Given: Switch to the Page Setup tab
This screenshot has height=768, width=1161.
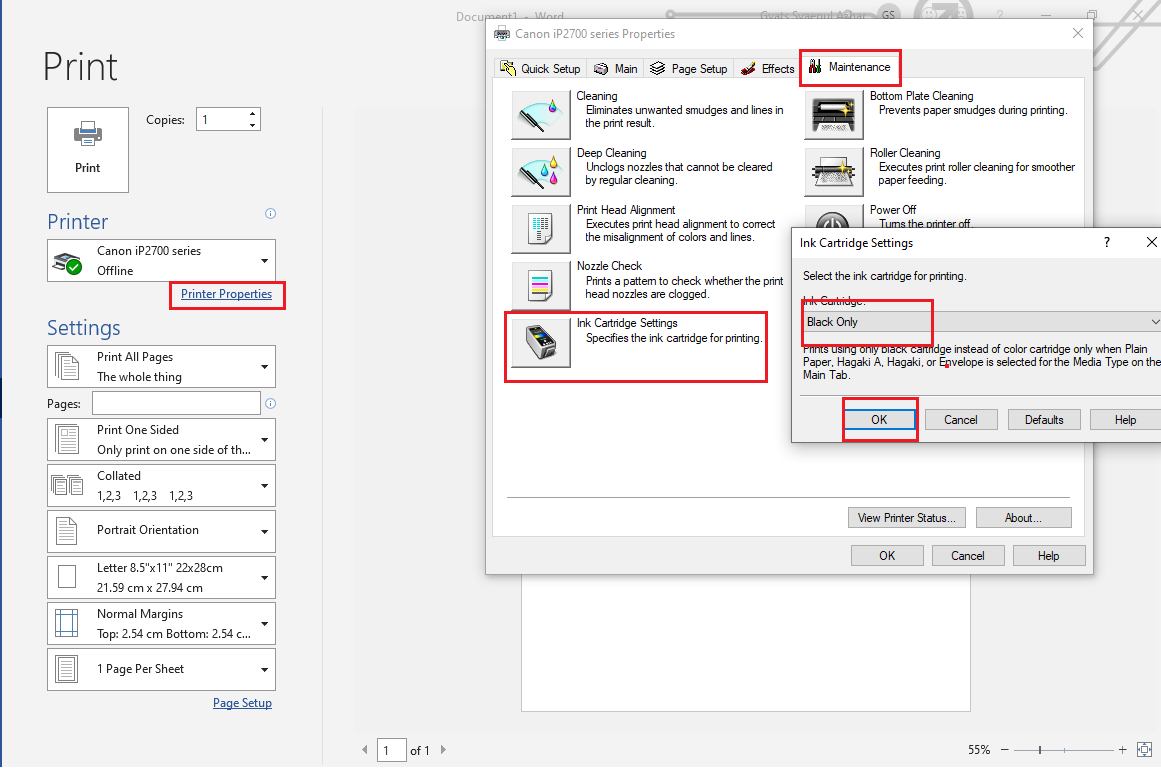Looking at the screenshot, I should coord(689,68).
